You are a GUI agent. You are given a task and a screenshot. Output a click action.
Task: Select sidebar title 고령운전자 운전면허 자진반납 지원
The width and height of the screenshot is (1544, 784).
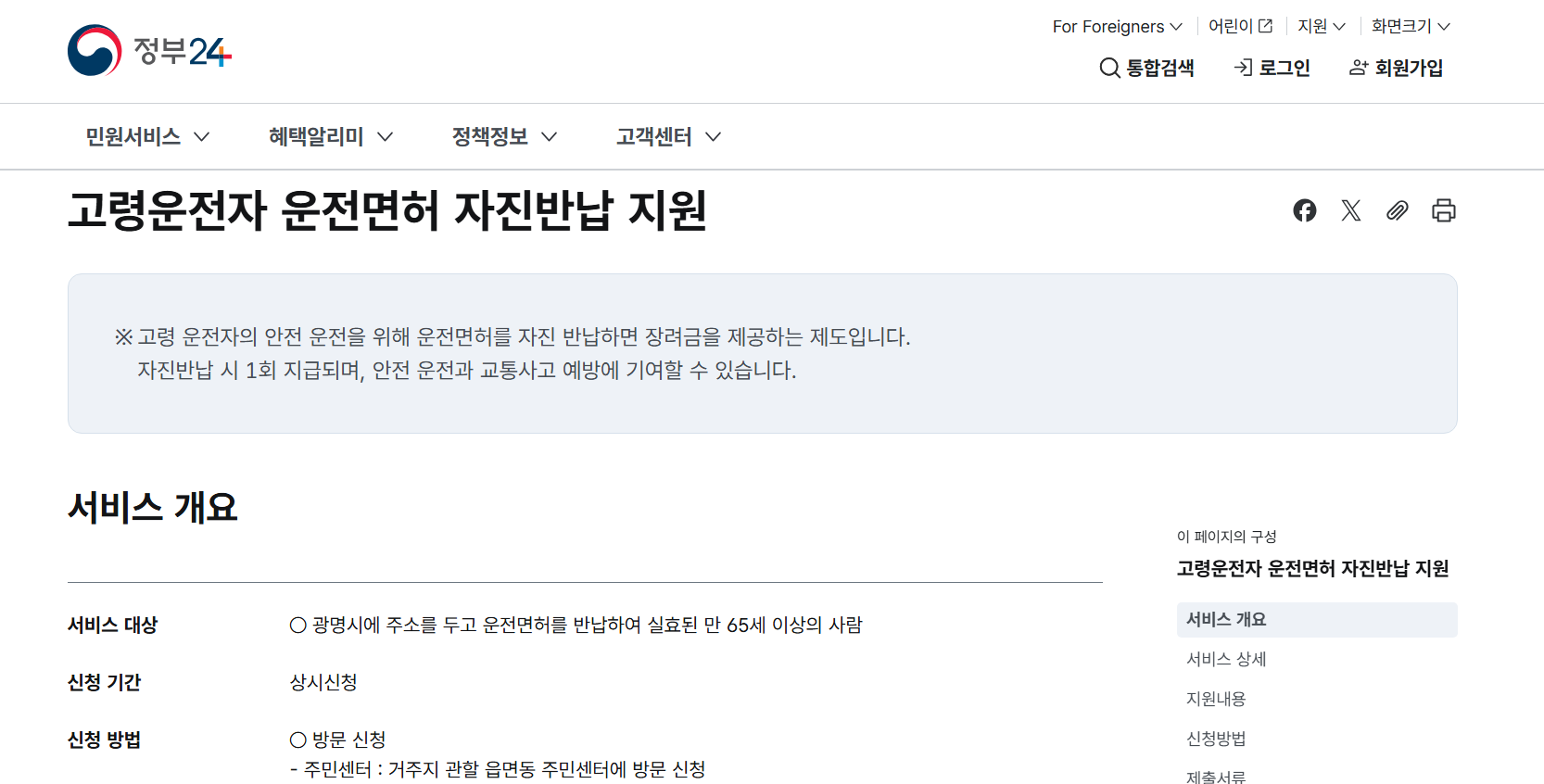pos(1312,568)
